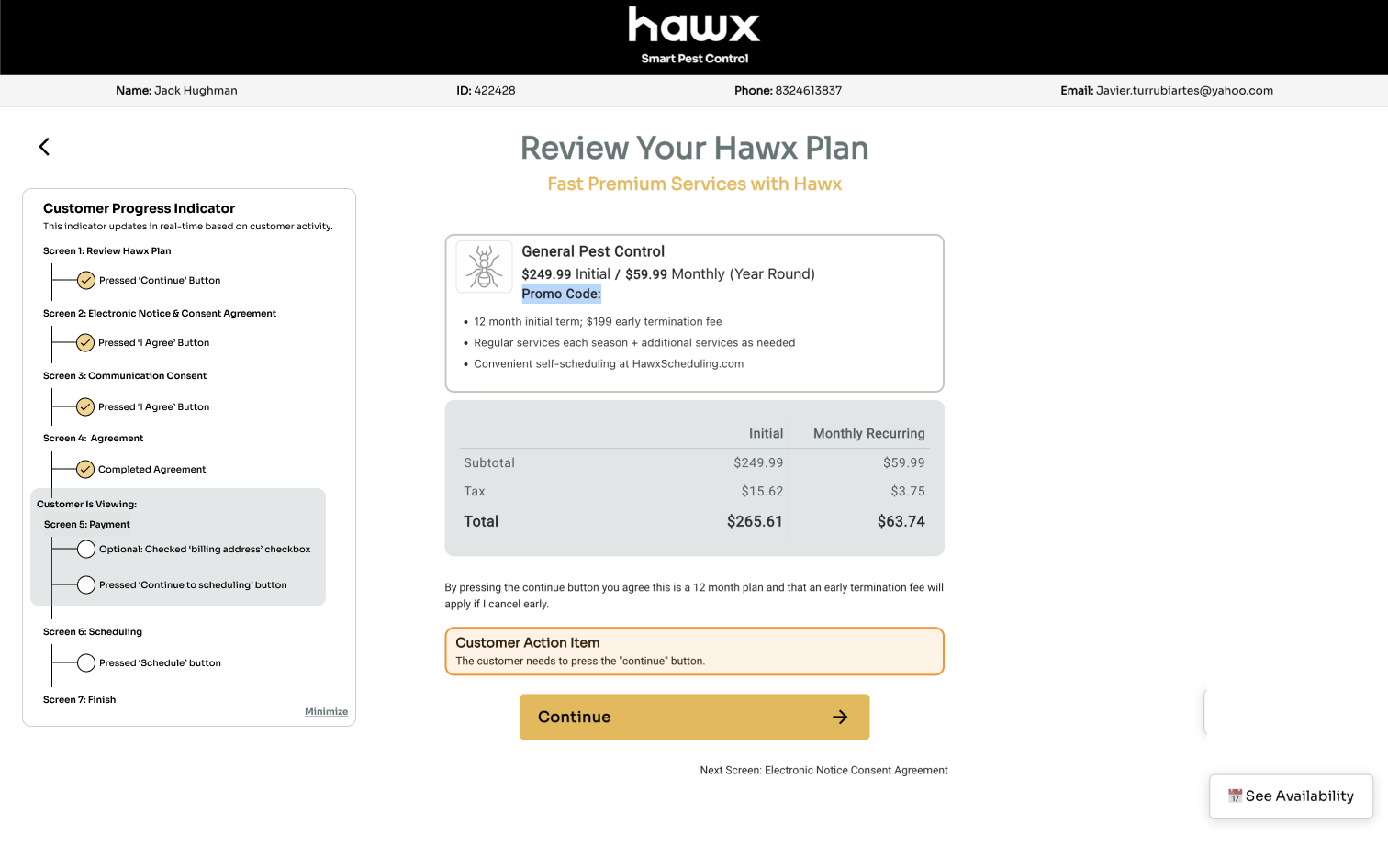The width and height of the screenshot is (1388, 868).
Task: Click the calendar icon in See Availability
Action: tap(1234, 796)
